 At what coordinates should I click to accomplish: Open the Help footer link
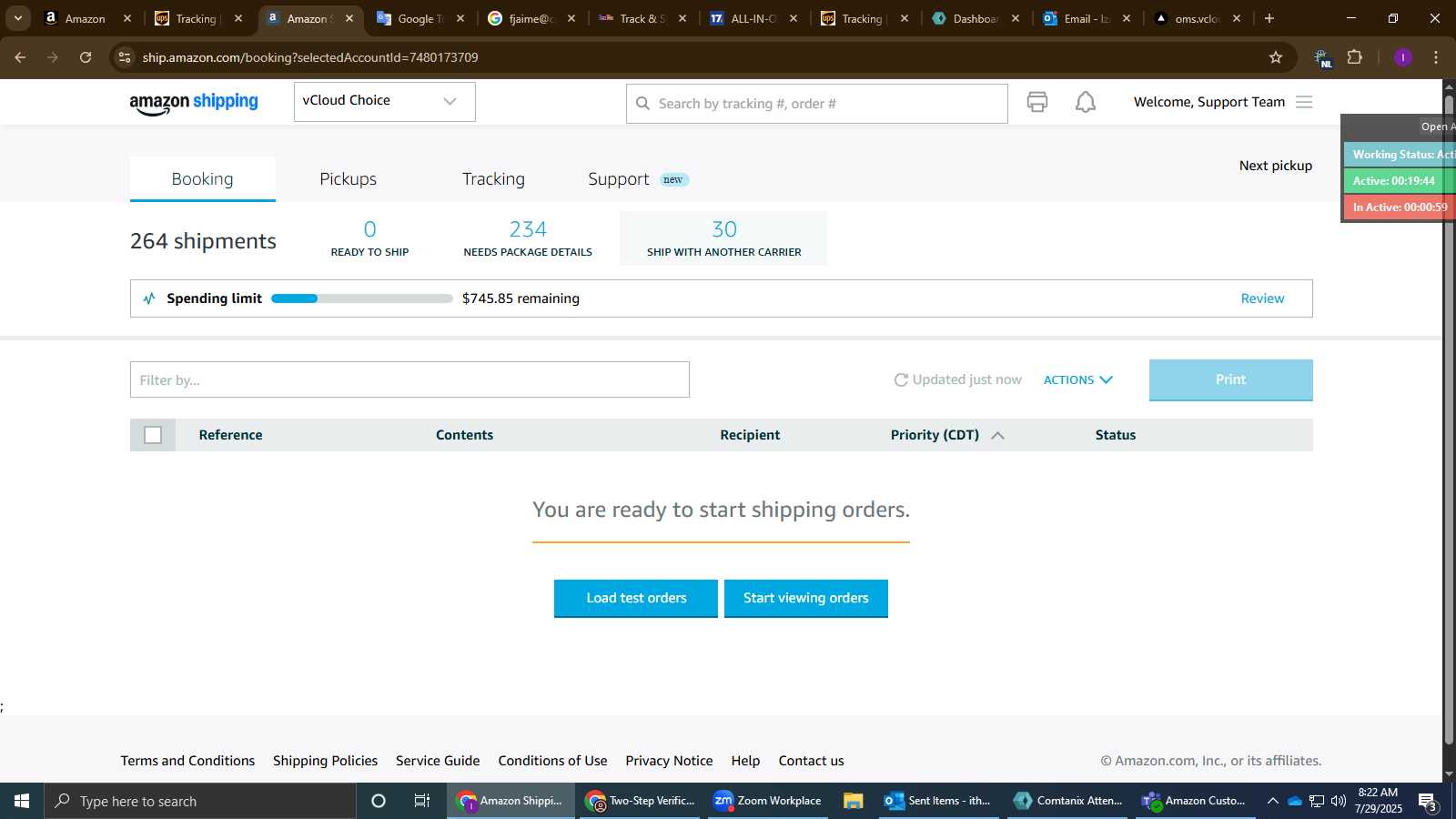745,761
